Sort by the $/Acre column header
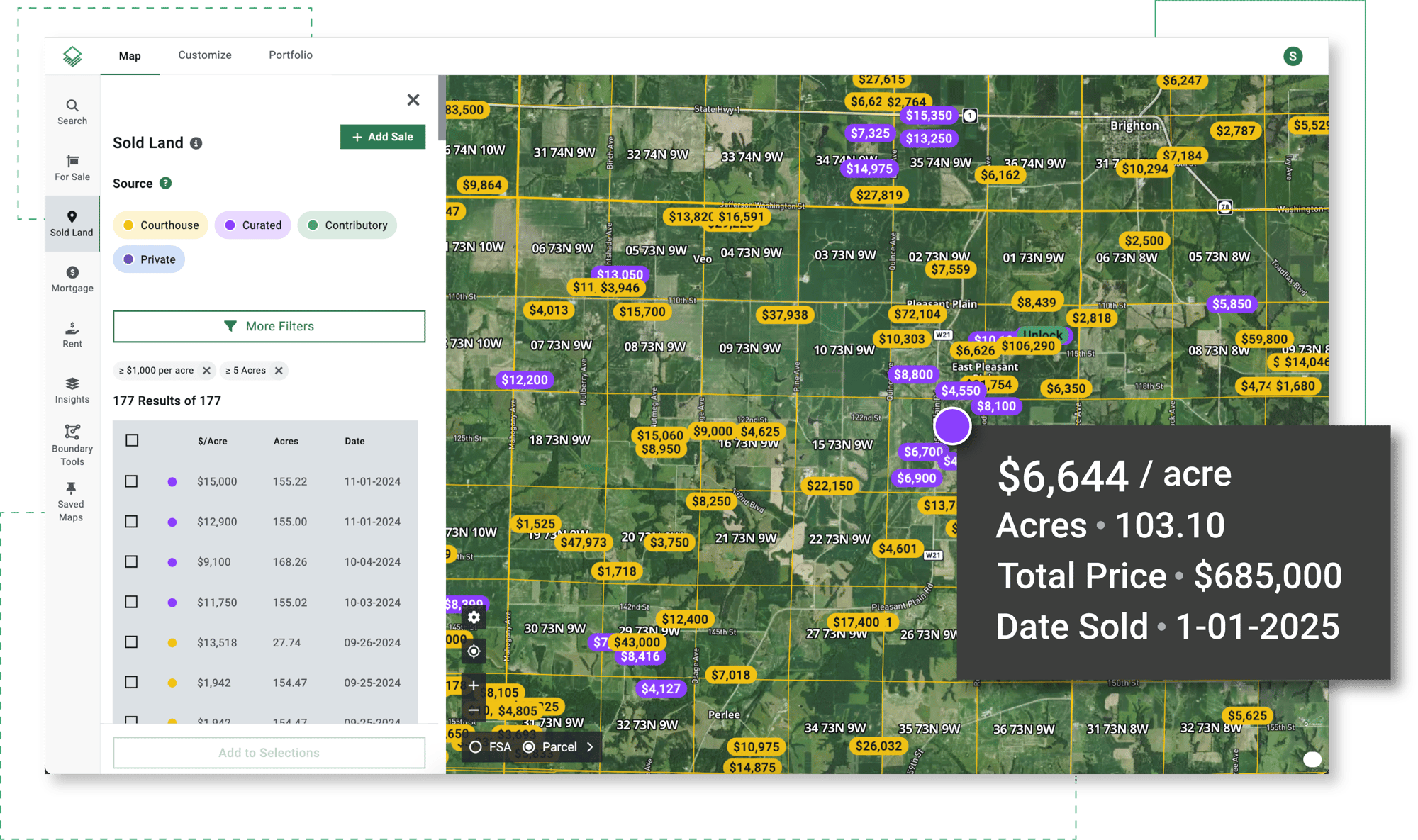1418x840 pixels. click(213, 441)
